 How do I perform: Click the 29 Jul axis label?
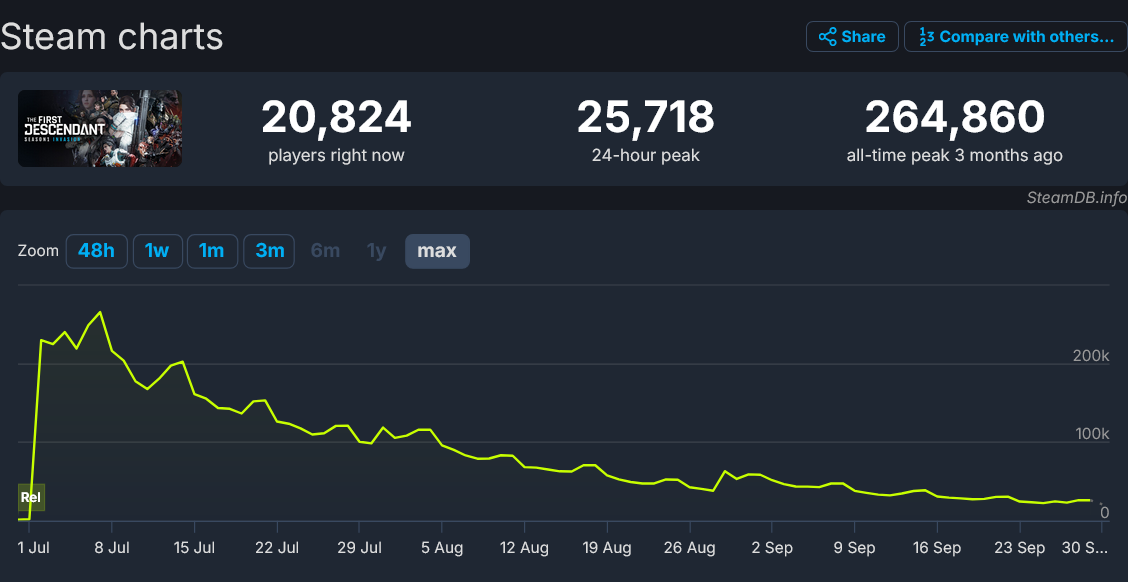(360, 548)
